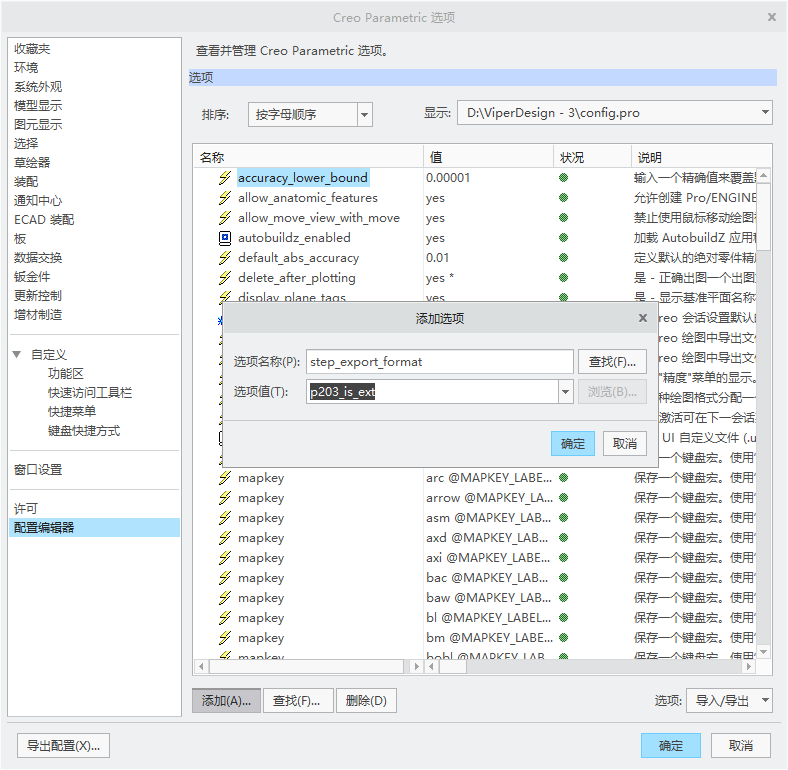
Task: Click lightning icon beside accuracy_lower_bound
Action: click(225, 178)
